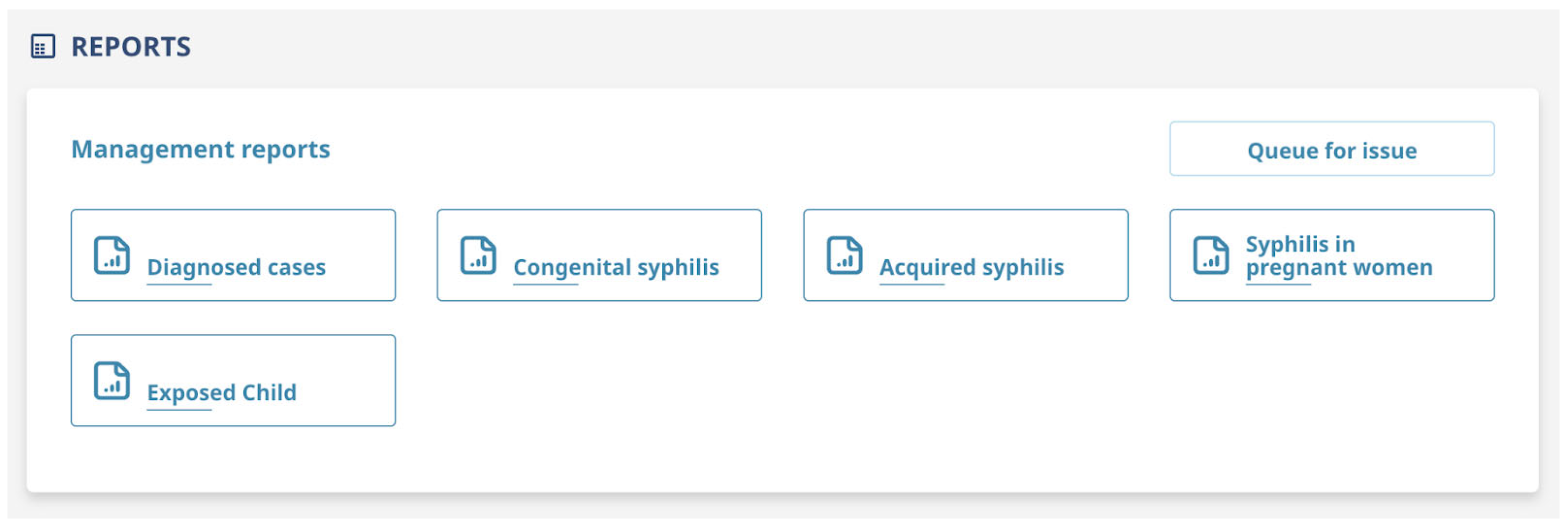Click the REPORTS page title text
Screen dimensions: 1568x526
pyautogui.click(x=131, y=47)
